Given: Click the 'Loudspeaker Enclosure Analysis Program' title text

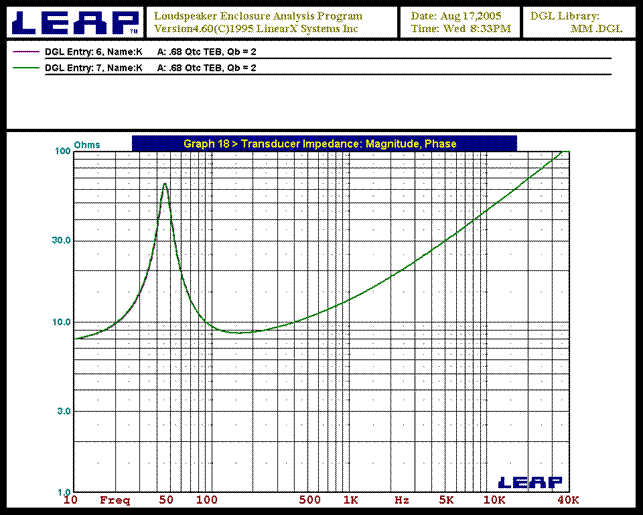Looking at the screenshot, I should pos(258,16).
